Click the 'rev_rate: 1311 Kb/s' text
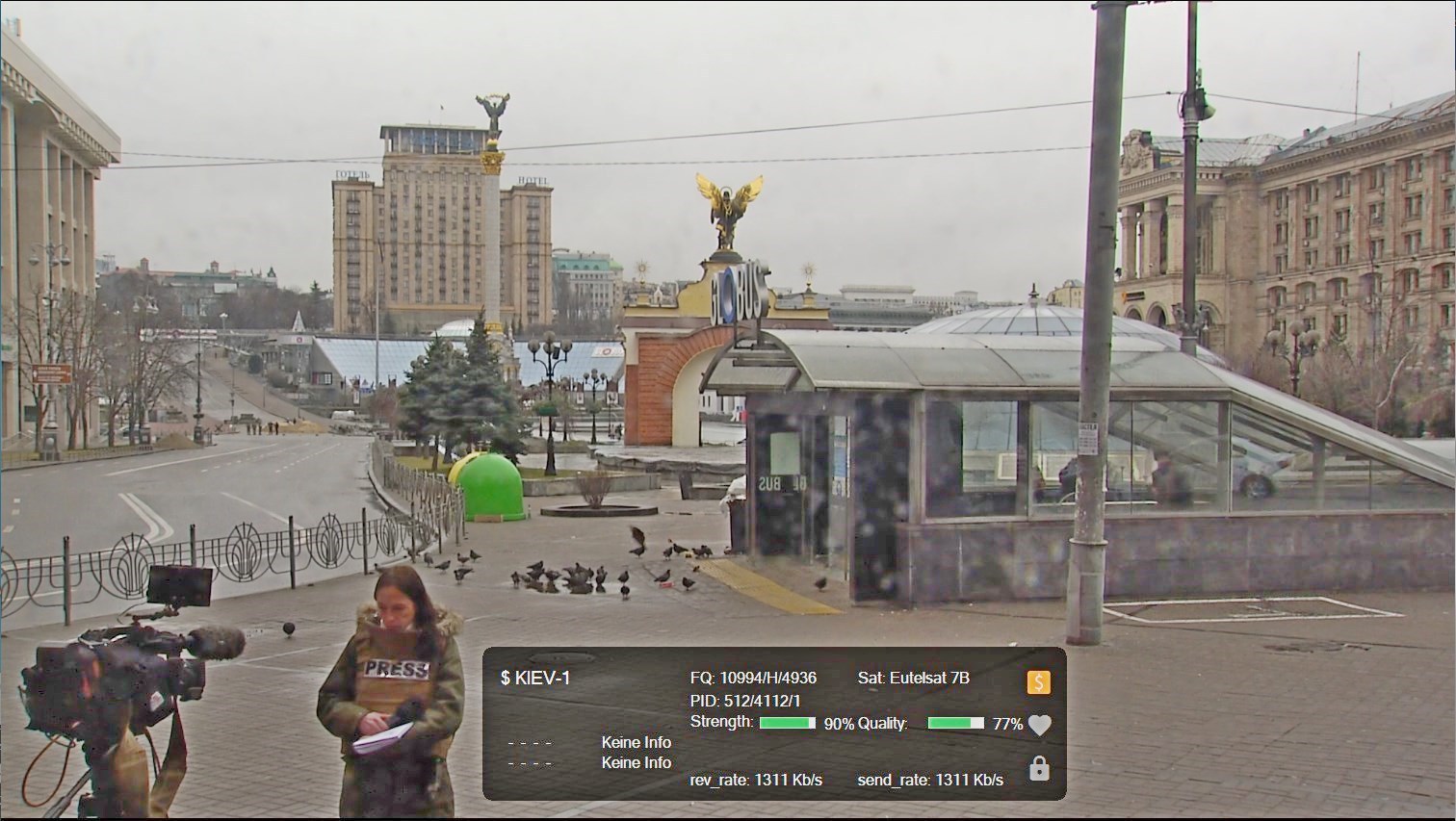Image resolution: width=1456 pixels, height=821 pixels. [x=756, y=780]
